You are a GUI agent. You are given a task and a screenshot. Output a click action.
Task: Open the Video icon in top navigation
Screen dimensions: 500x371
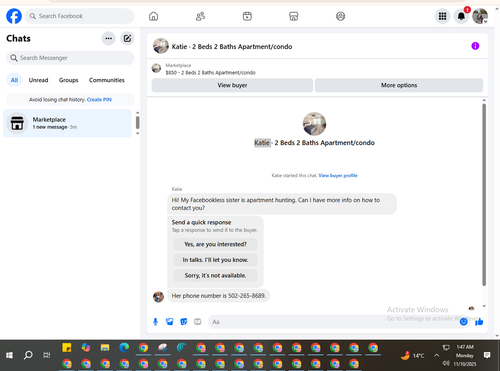[247, 16]
